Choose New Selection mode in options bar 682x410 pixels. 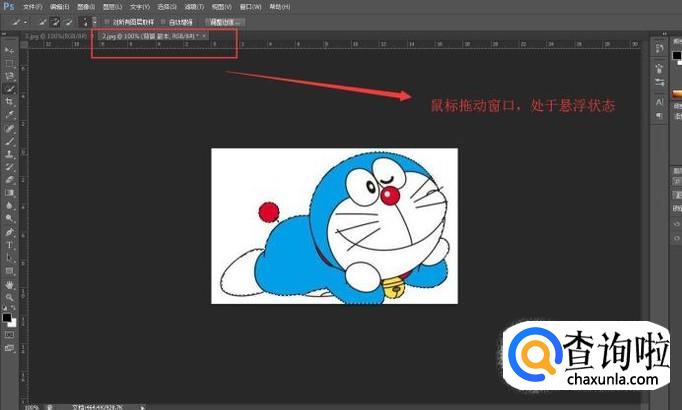tap(42, 22)
